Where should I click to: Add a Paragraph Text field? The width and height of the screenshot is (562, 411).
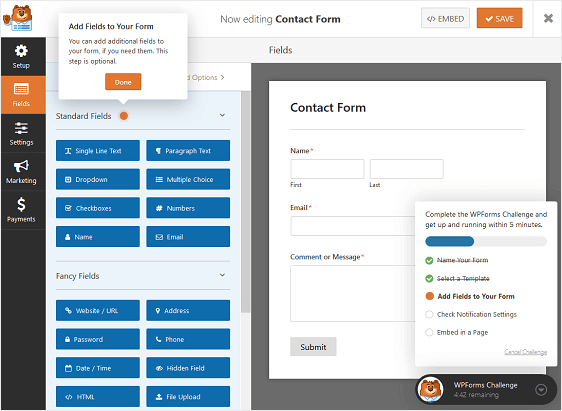point(188,150)
